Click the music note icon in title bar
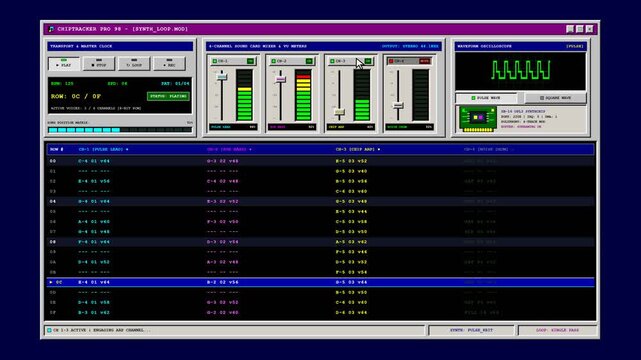 (51, 29)
